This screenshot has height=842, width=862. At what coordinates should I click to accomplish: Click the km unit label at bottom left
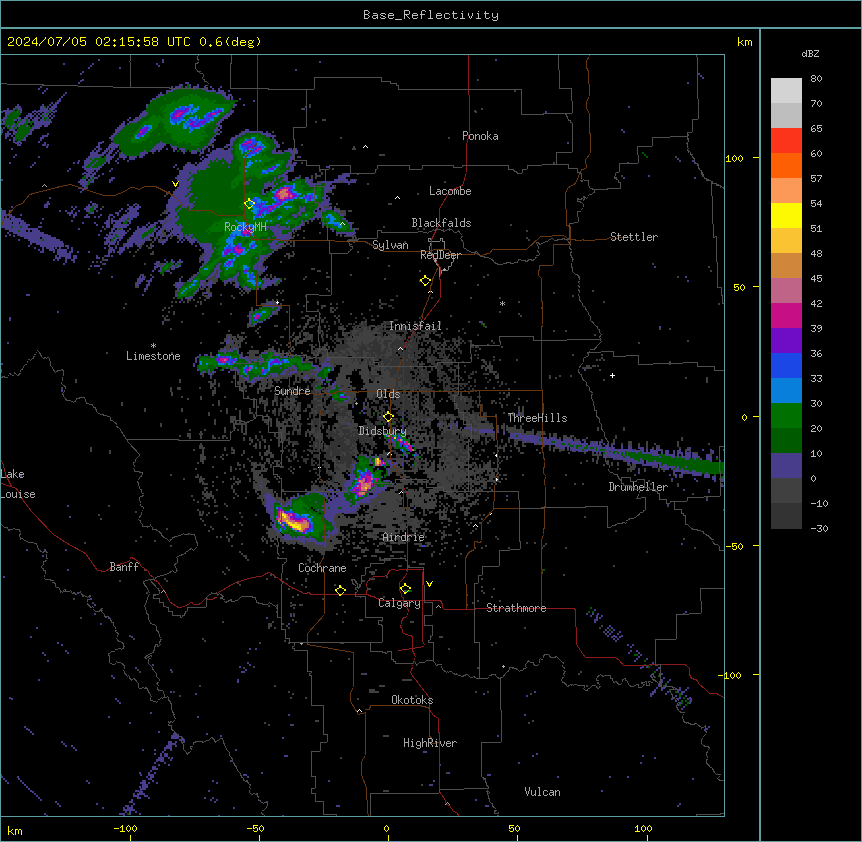click(x=15, y=830)
